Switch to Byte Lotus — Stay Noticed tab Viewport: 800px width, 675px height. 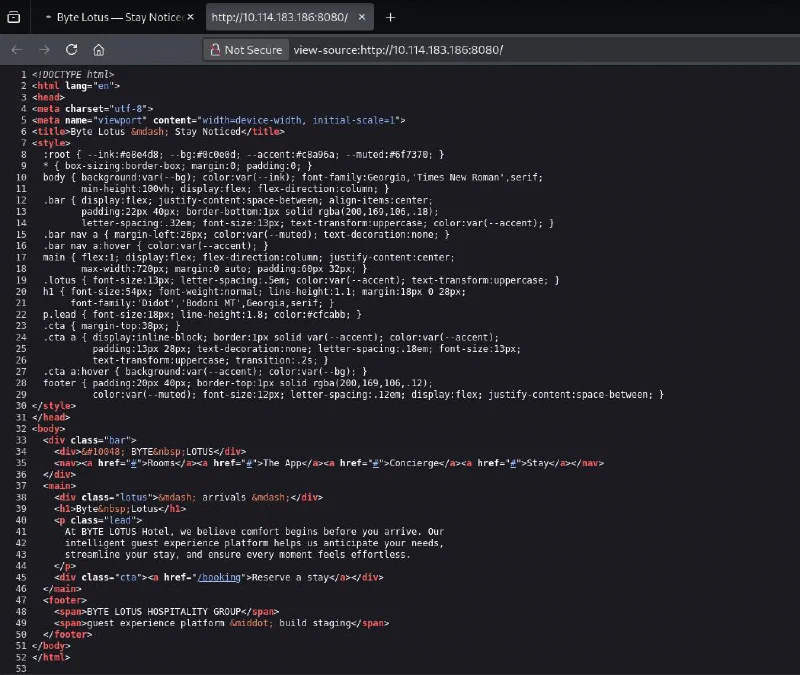[119, 17]
